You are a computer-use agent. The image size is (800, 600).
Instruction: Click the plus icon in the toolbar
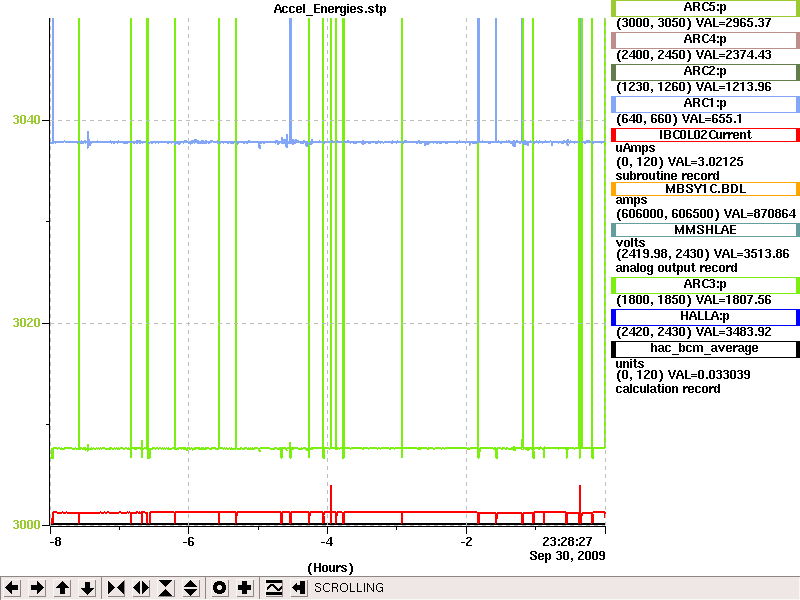(x=244, y=588)
